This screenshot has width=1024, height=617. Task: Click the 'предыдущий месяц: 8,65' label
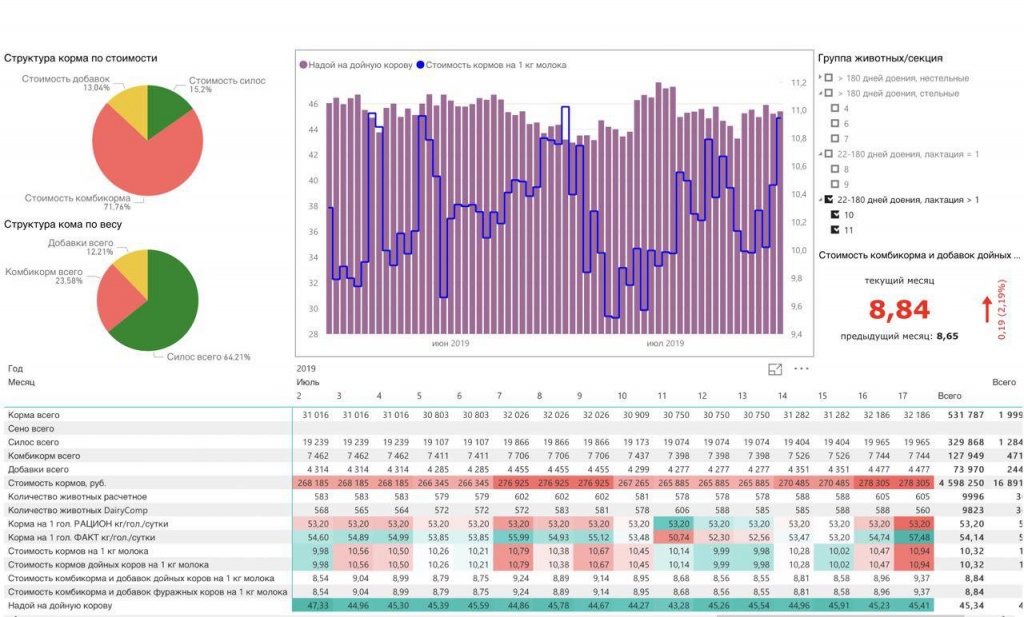[x=899, y=336]
